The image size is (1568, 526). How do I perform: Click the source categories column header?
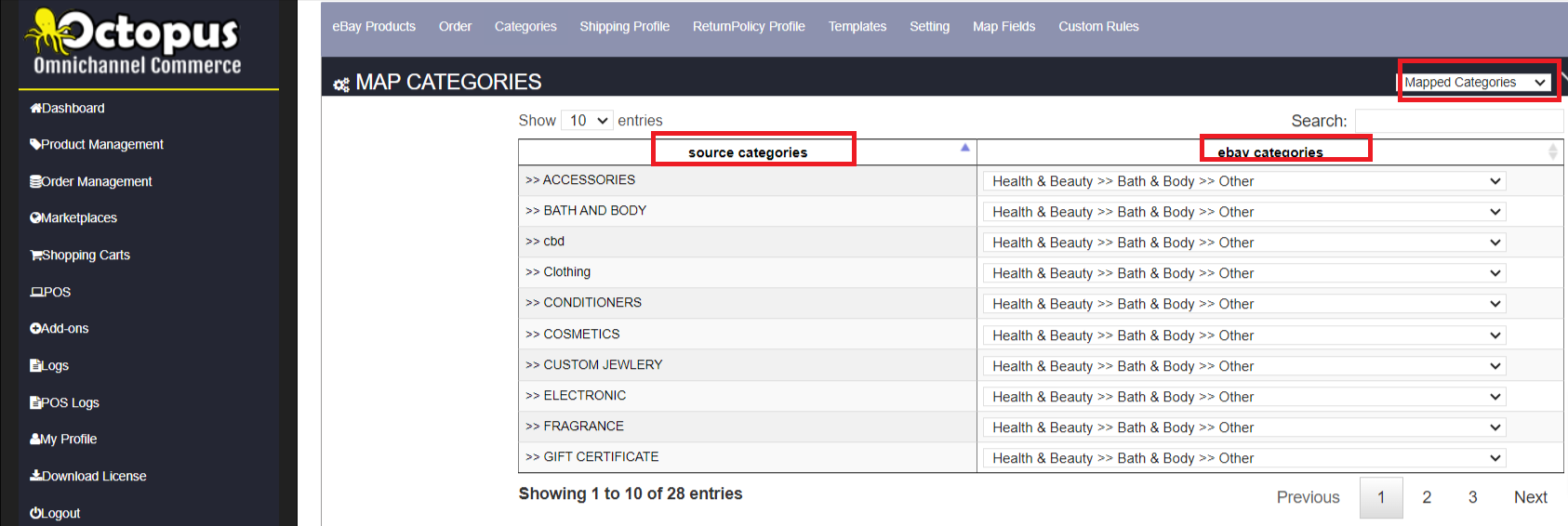[x=748, y=152]
